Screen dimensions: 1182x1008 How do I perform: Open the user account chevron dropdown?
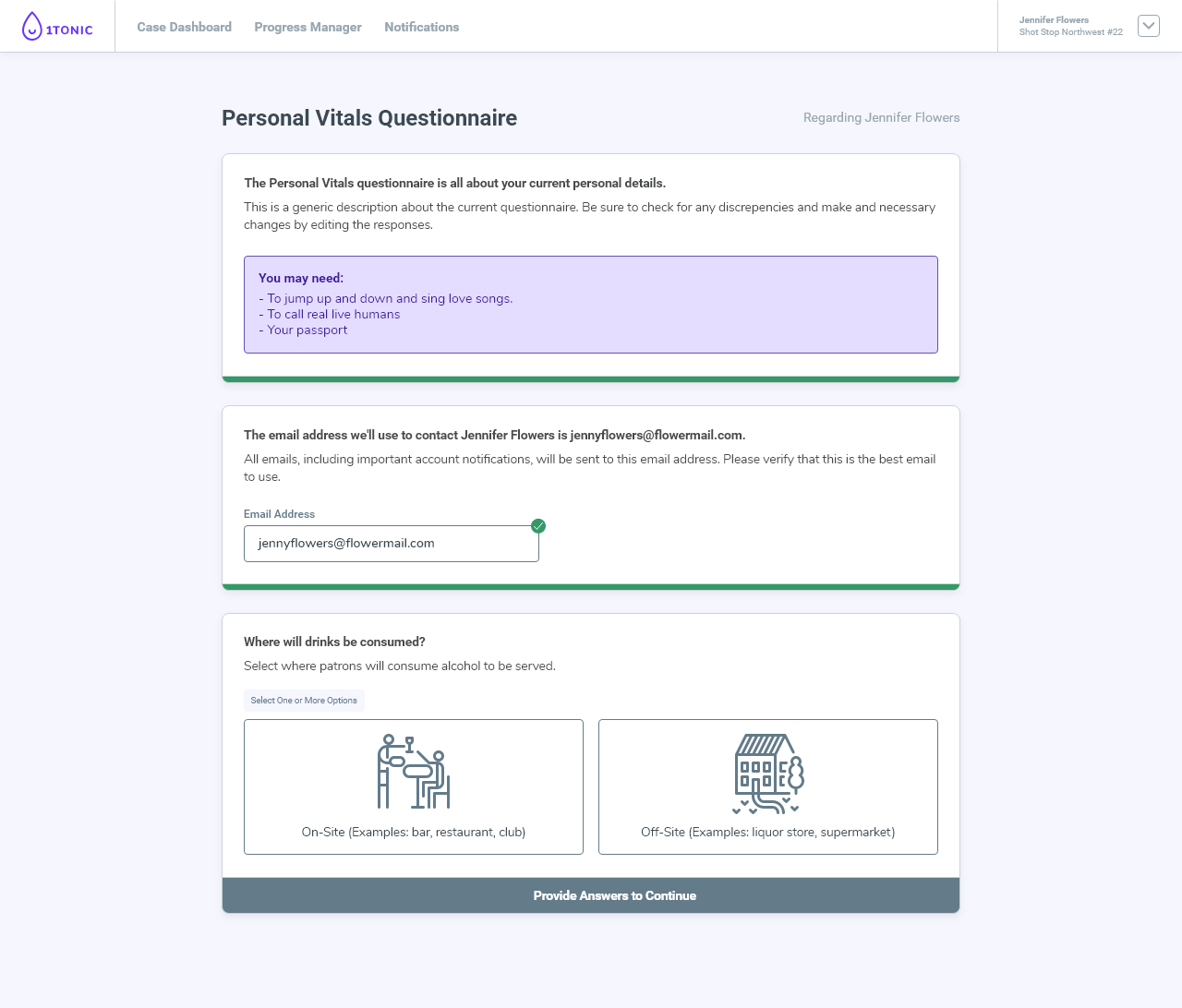[1149, 26]
